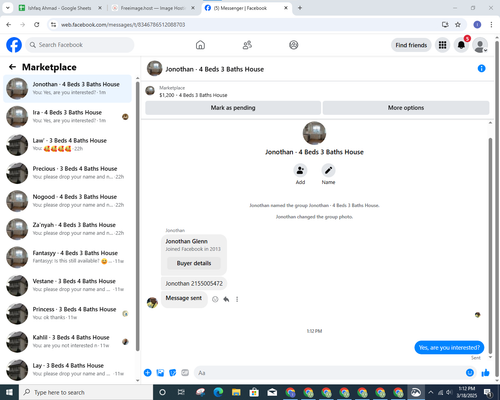This screenshot has height=400, width=500.
Task: Open the Friends icon in top navigation
Action: [247, 45]
